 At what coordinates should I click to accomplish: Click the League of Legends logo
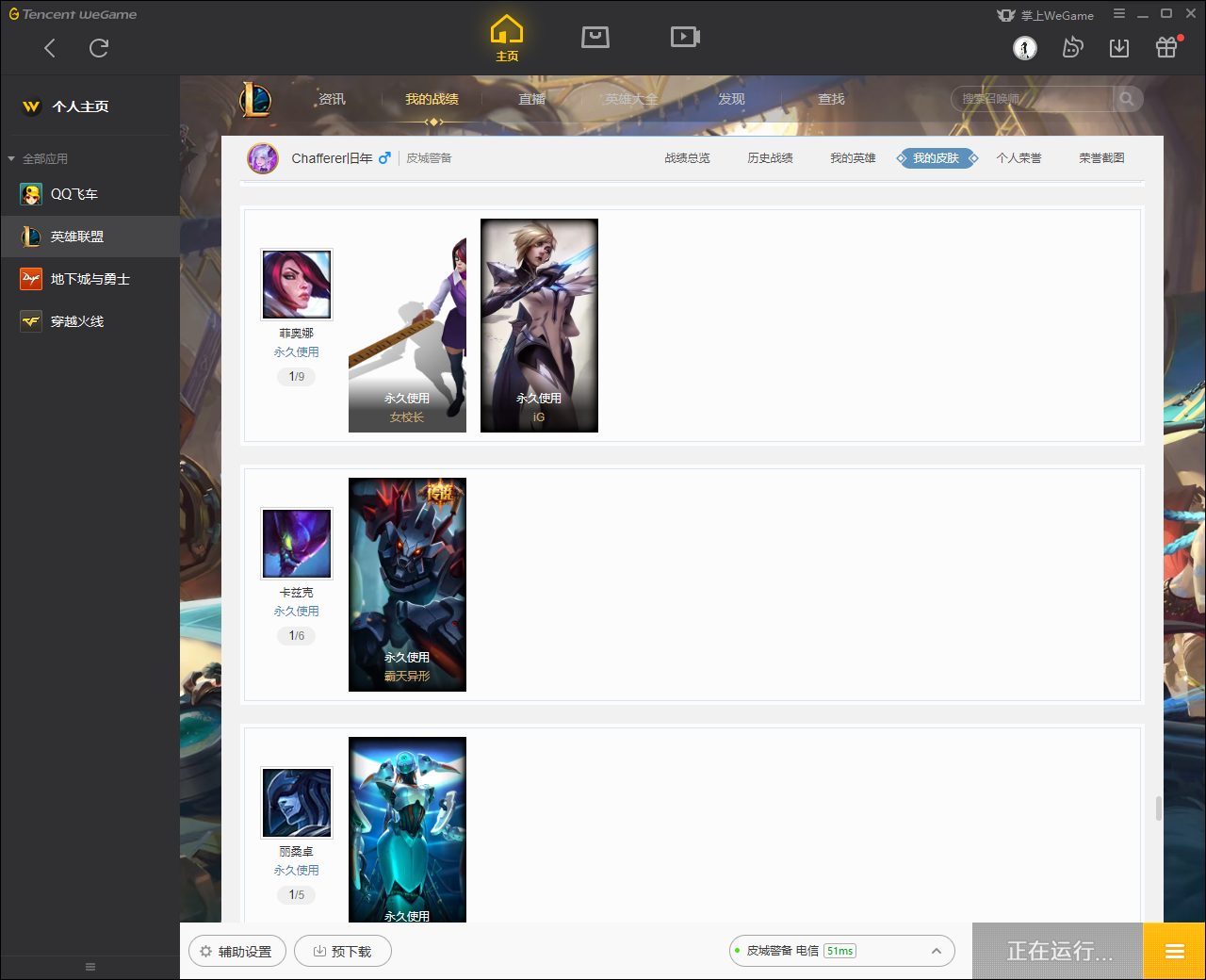coord(255,99)
